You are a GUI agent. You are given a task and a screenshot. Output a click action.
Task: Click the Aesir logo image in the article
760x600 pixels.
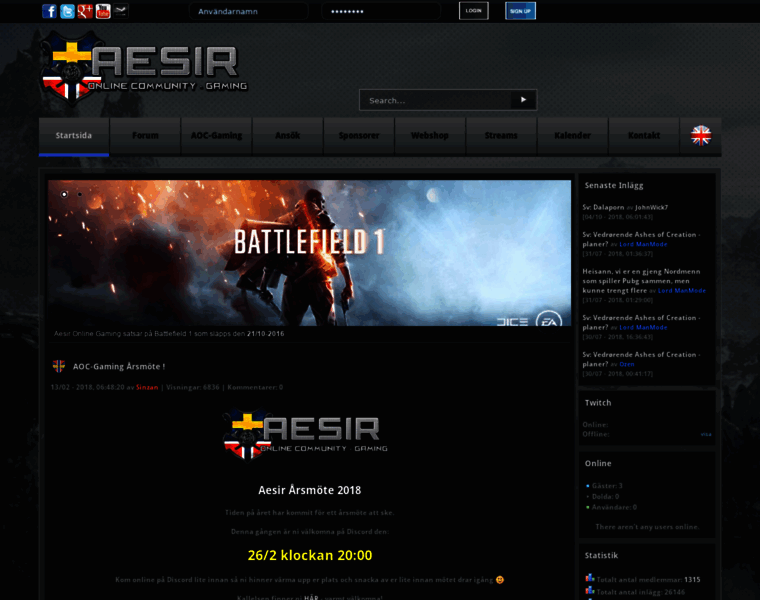pyautogui.click(x=305, y=435)
